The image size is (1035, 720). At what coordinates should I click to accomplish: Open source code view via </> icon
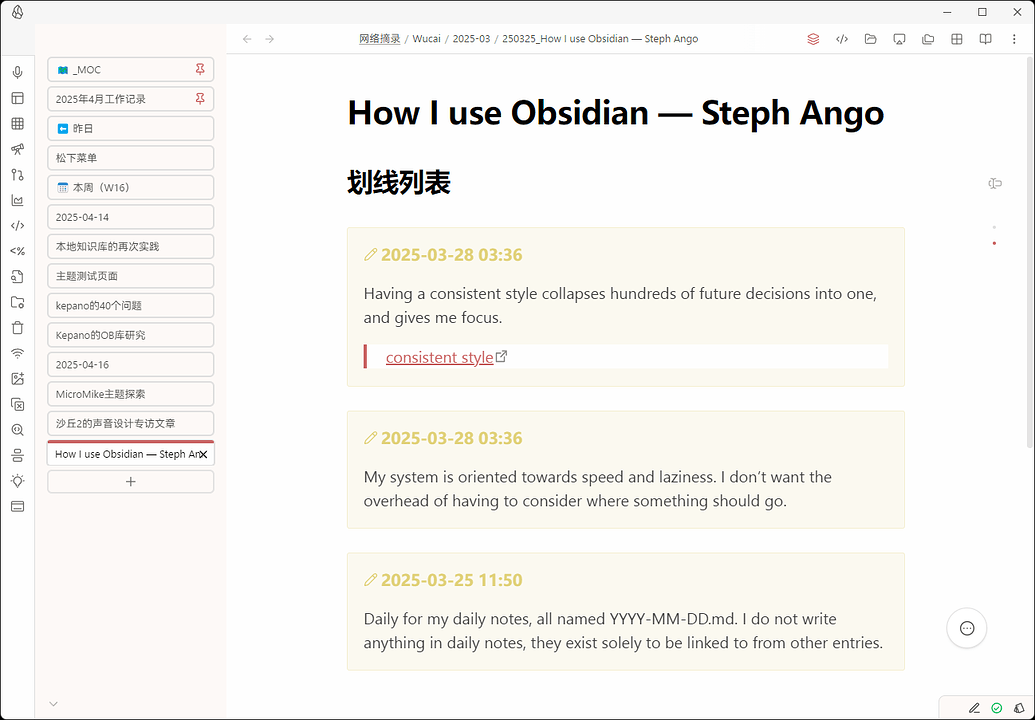pyautogui.click(x=842, y=39)
